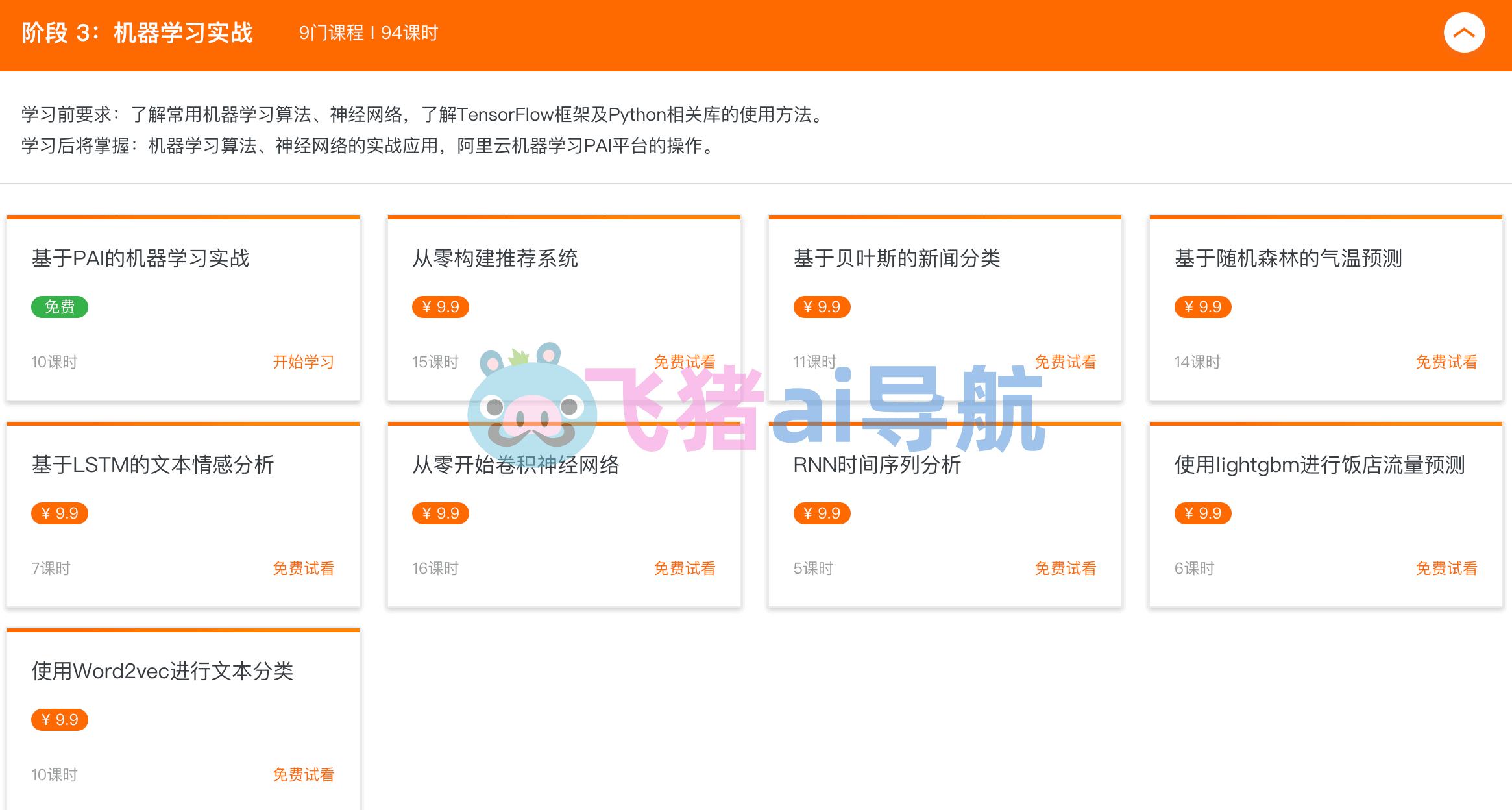Screen dimensions: 1512x810
Task: Click 5课时 under RNN时间序列分析
Action: 813,568
